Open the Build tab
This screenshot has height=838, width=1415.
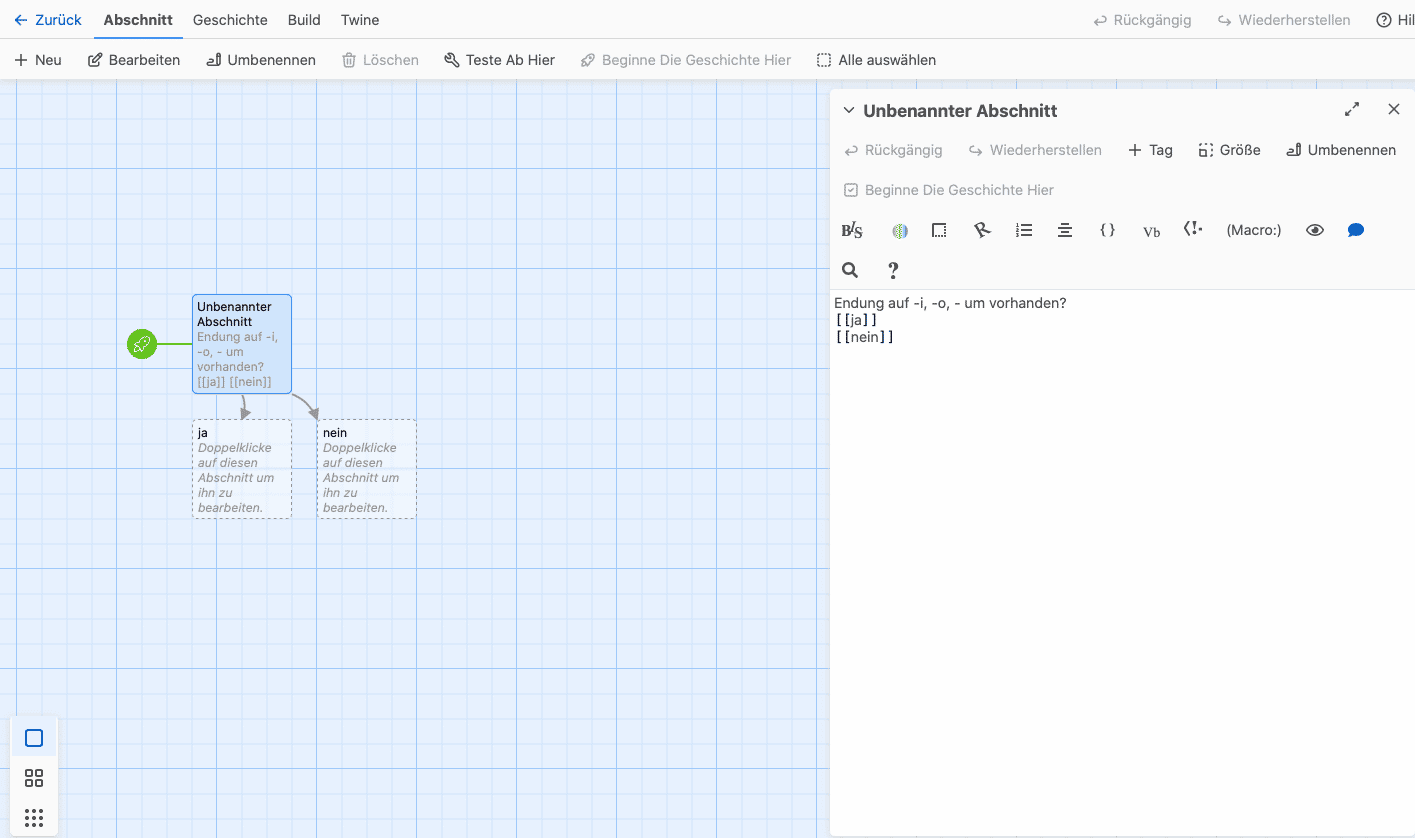(304, 20)
